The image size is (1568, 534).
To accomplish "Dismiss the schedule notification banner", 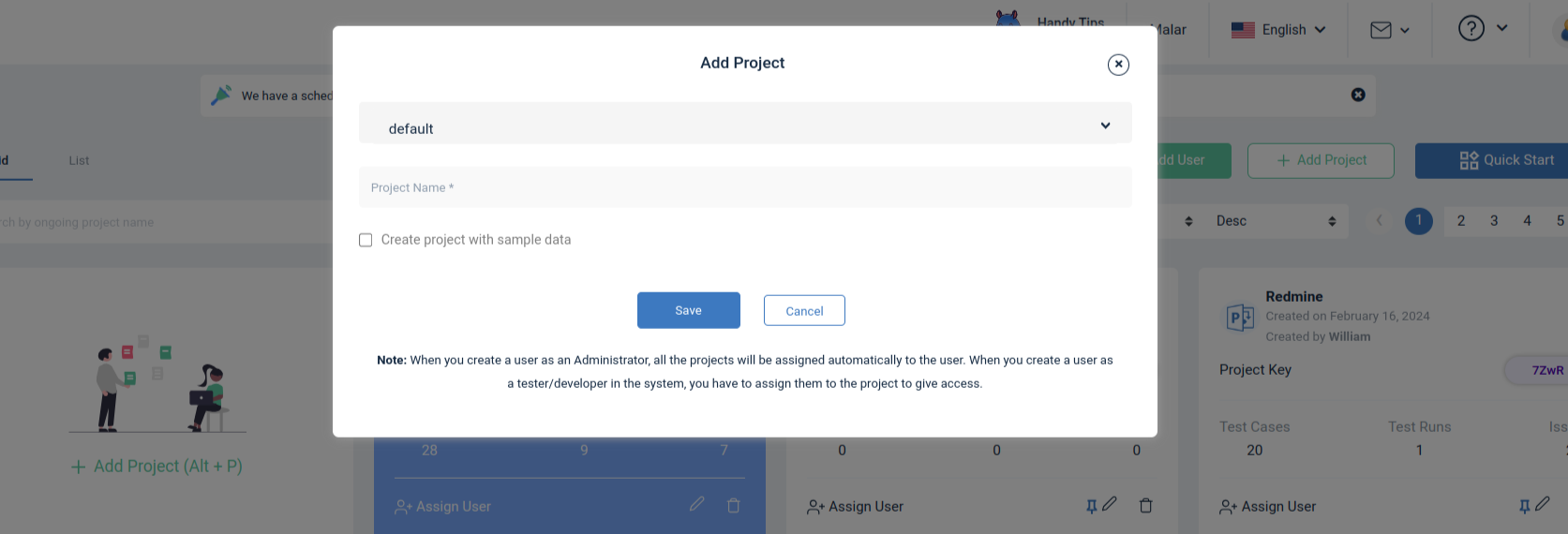I will 1358,95.
